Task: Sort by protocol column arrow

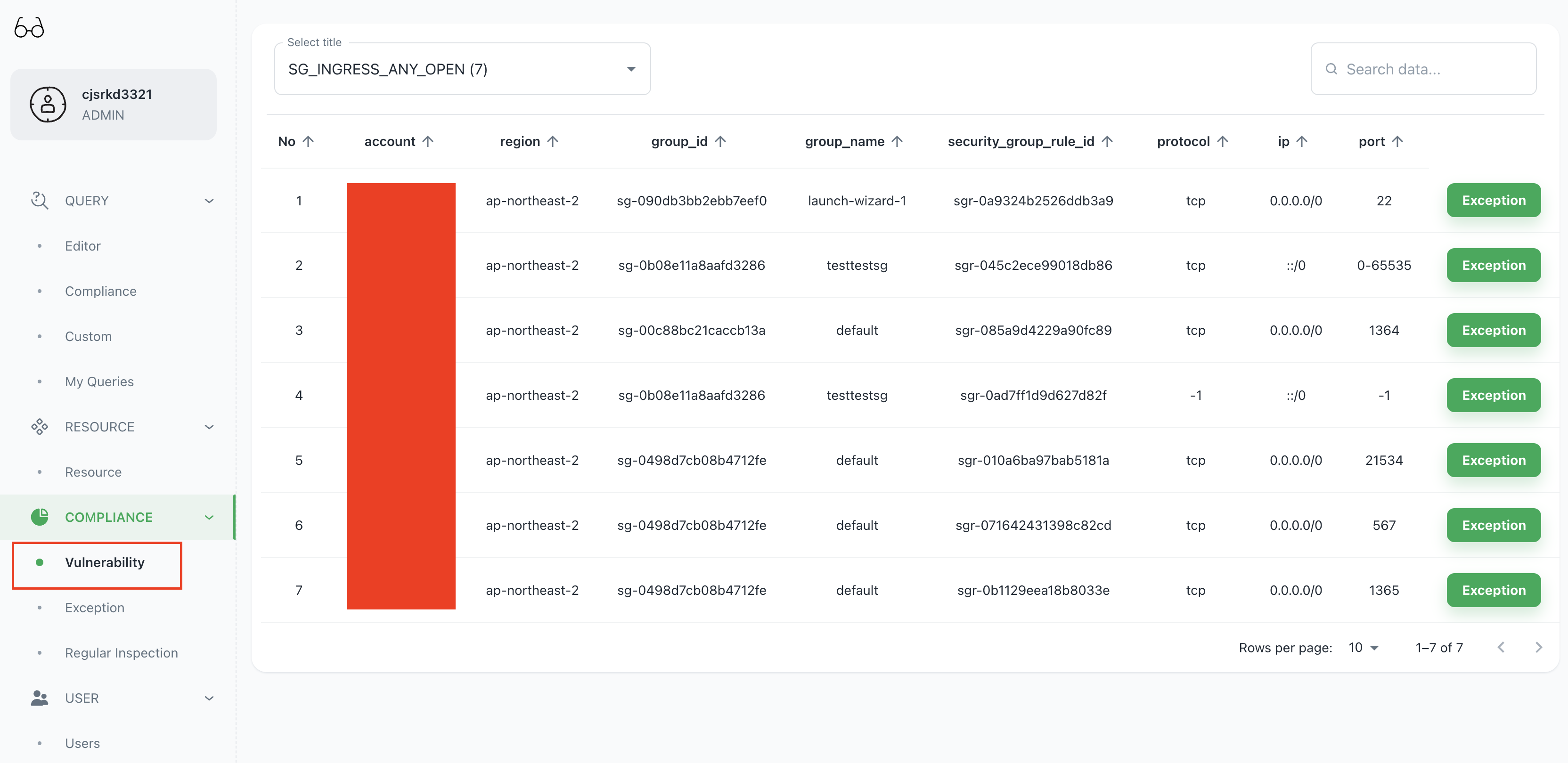Action: pyautogui.click(x=1223, y=141)
